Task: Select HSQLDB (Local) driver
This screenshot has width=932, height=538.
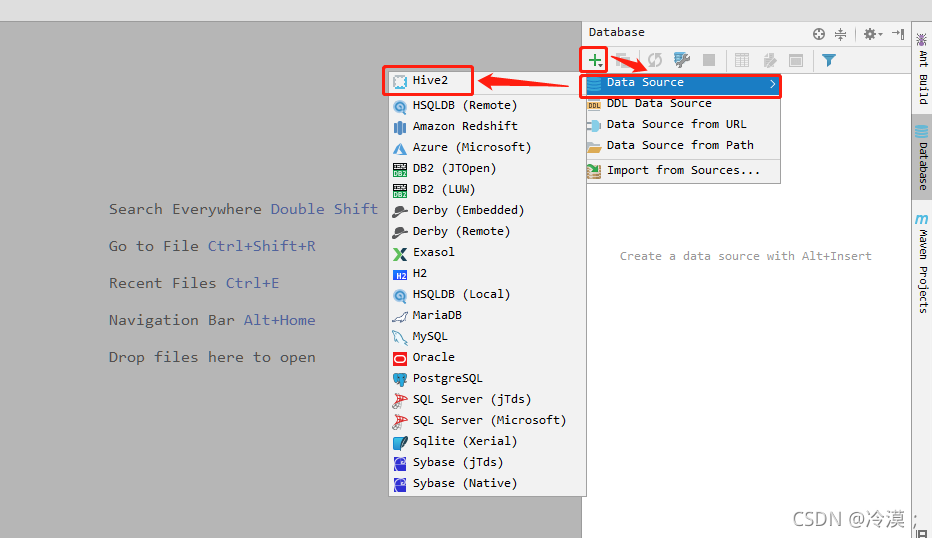Action: [x=487, y=294]
